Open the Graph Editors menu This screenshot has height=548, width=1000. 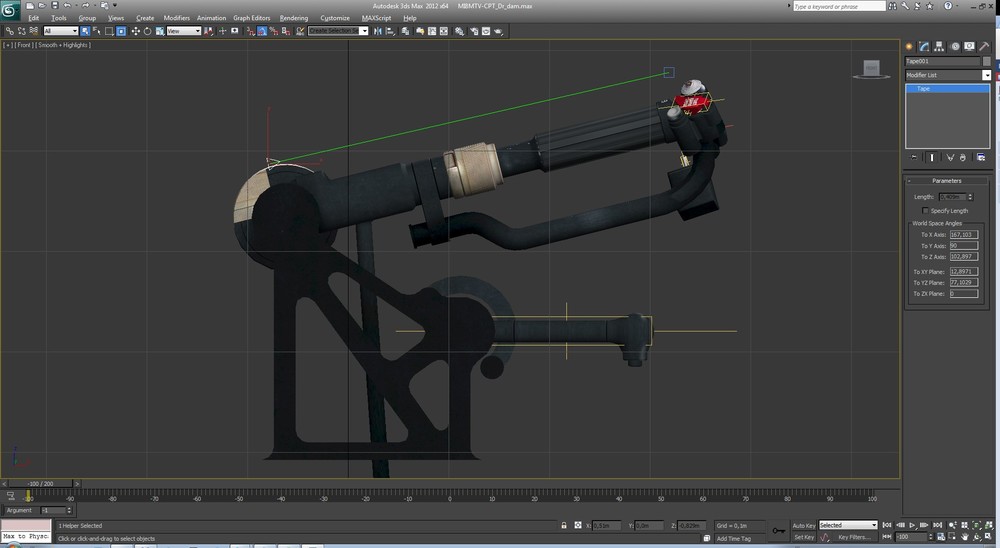(251, 18)
